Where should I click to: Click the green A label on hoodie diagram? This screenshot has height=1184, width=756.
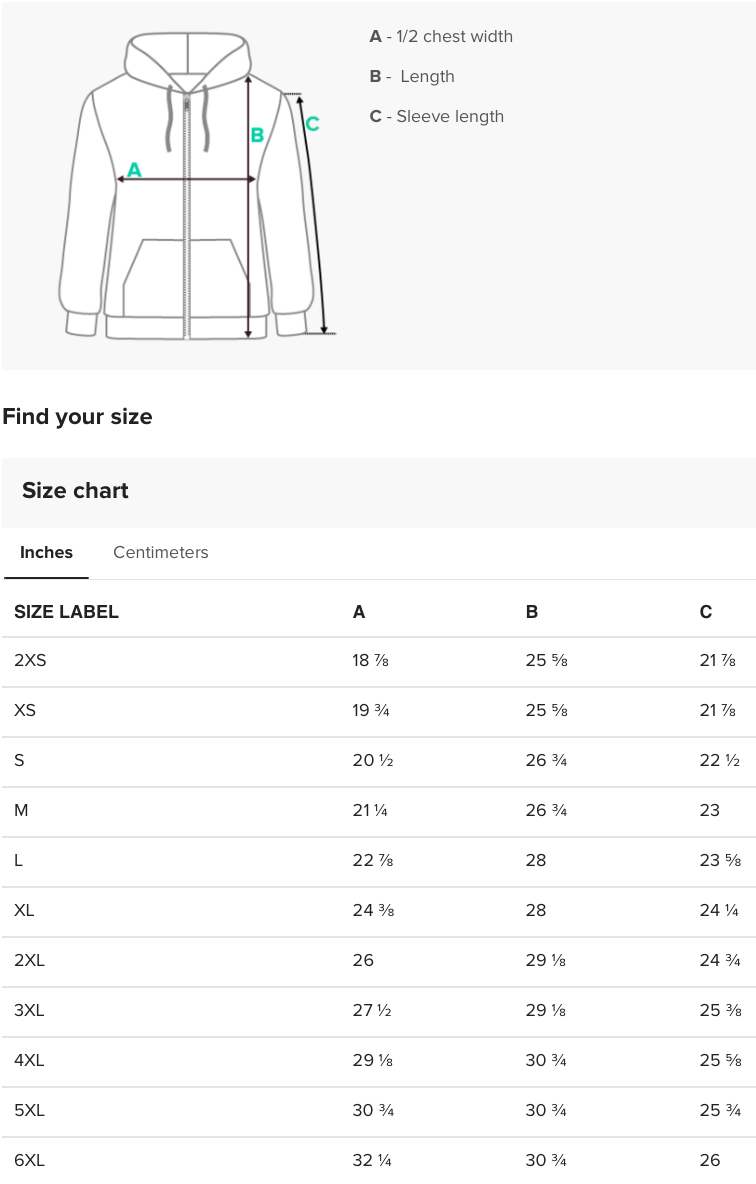134,170
